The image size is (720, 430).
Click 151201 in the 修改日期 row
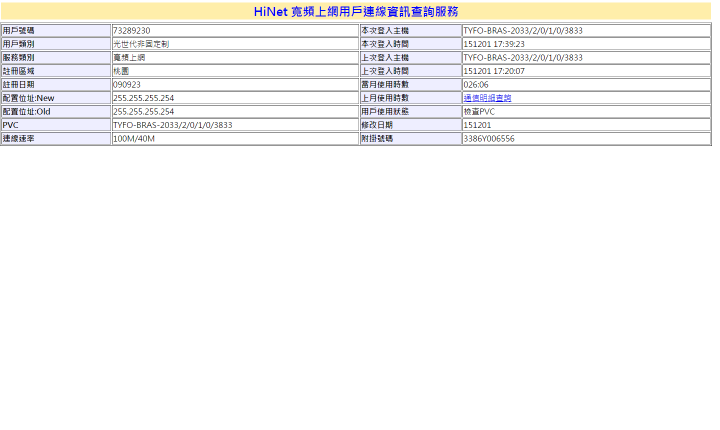477,125
